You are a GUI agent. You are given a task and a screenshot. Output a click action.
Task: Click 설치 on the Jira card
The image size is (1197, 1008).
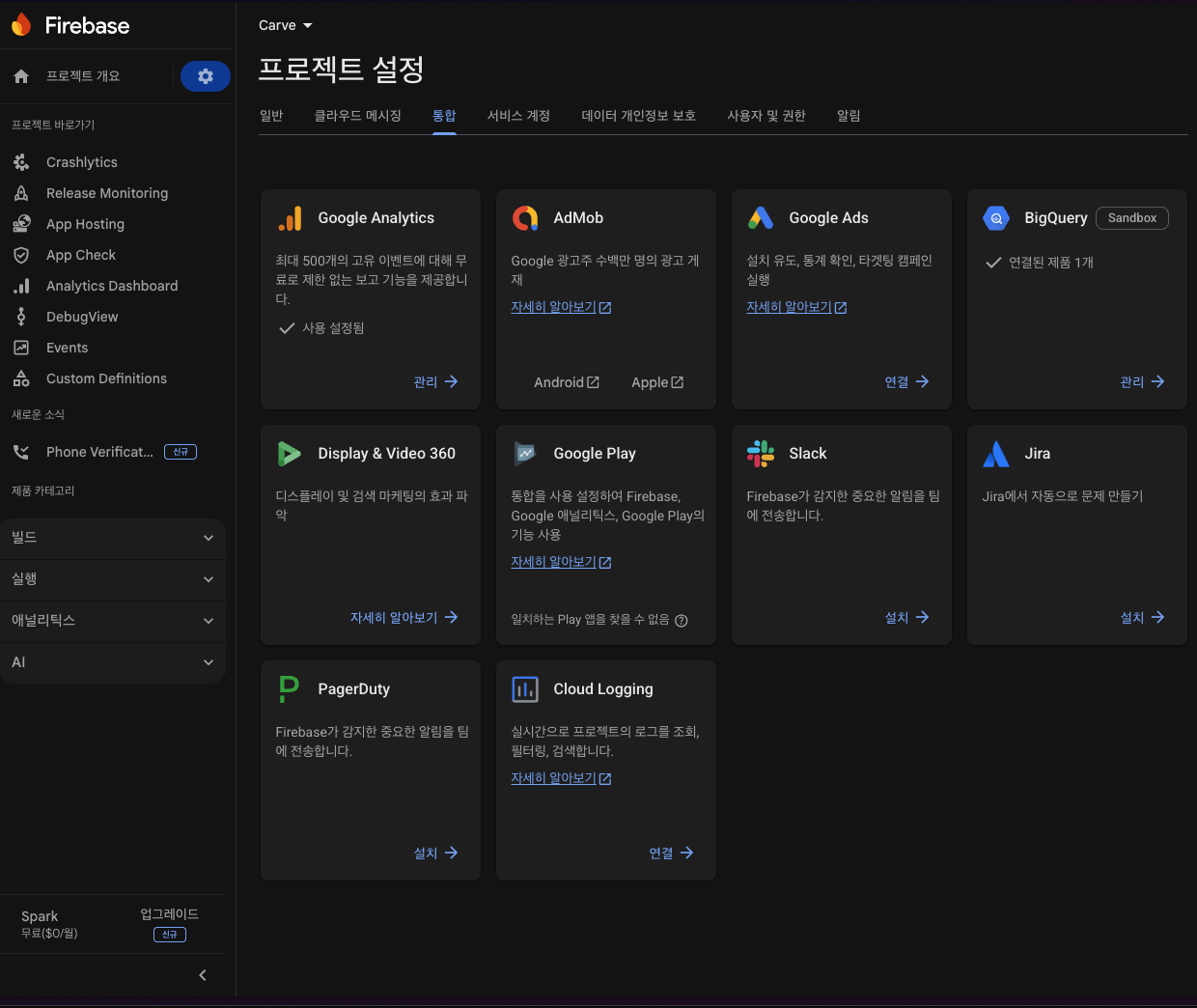point(1142,618)
